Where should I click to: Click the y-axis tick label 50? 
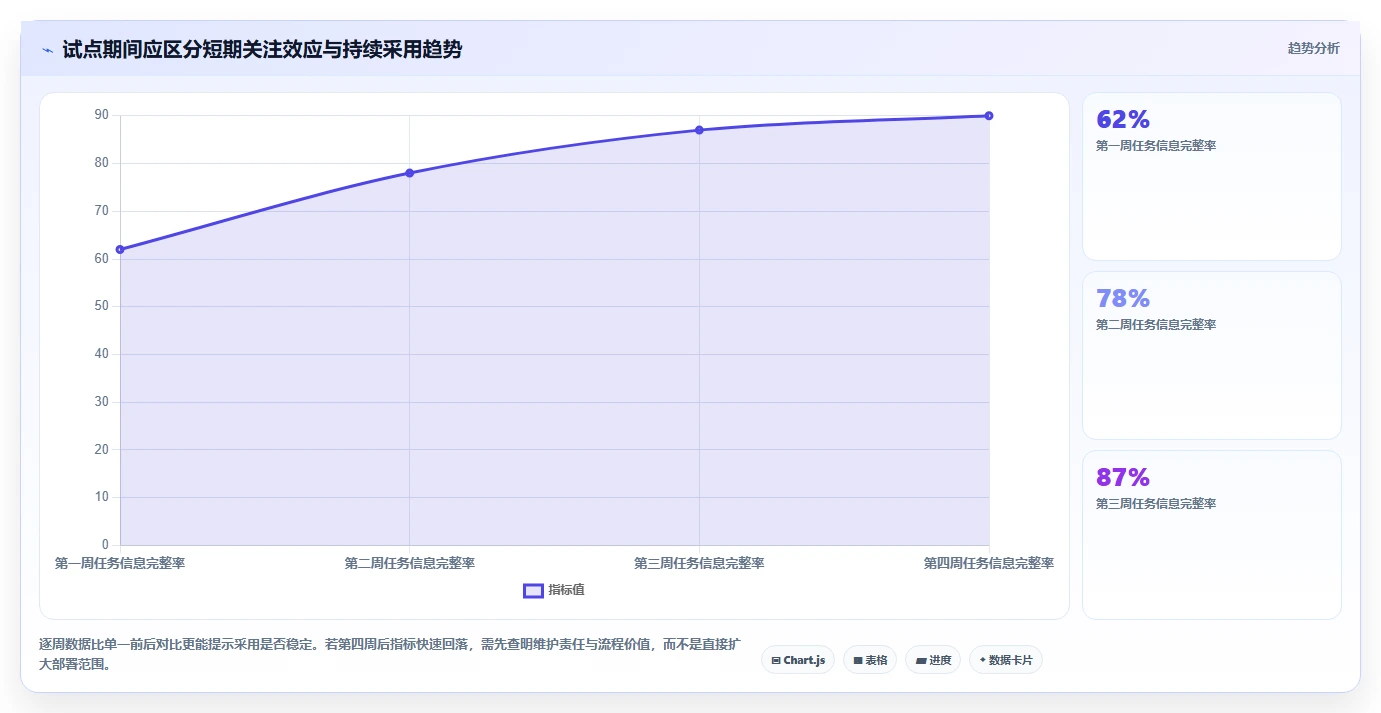click(101, 306)
